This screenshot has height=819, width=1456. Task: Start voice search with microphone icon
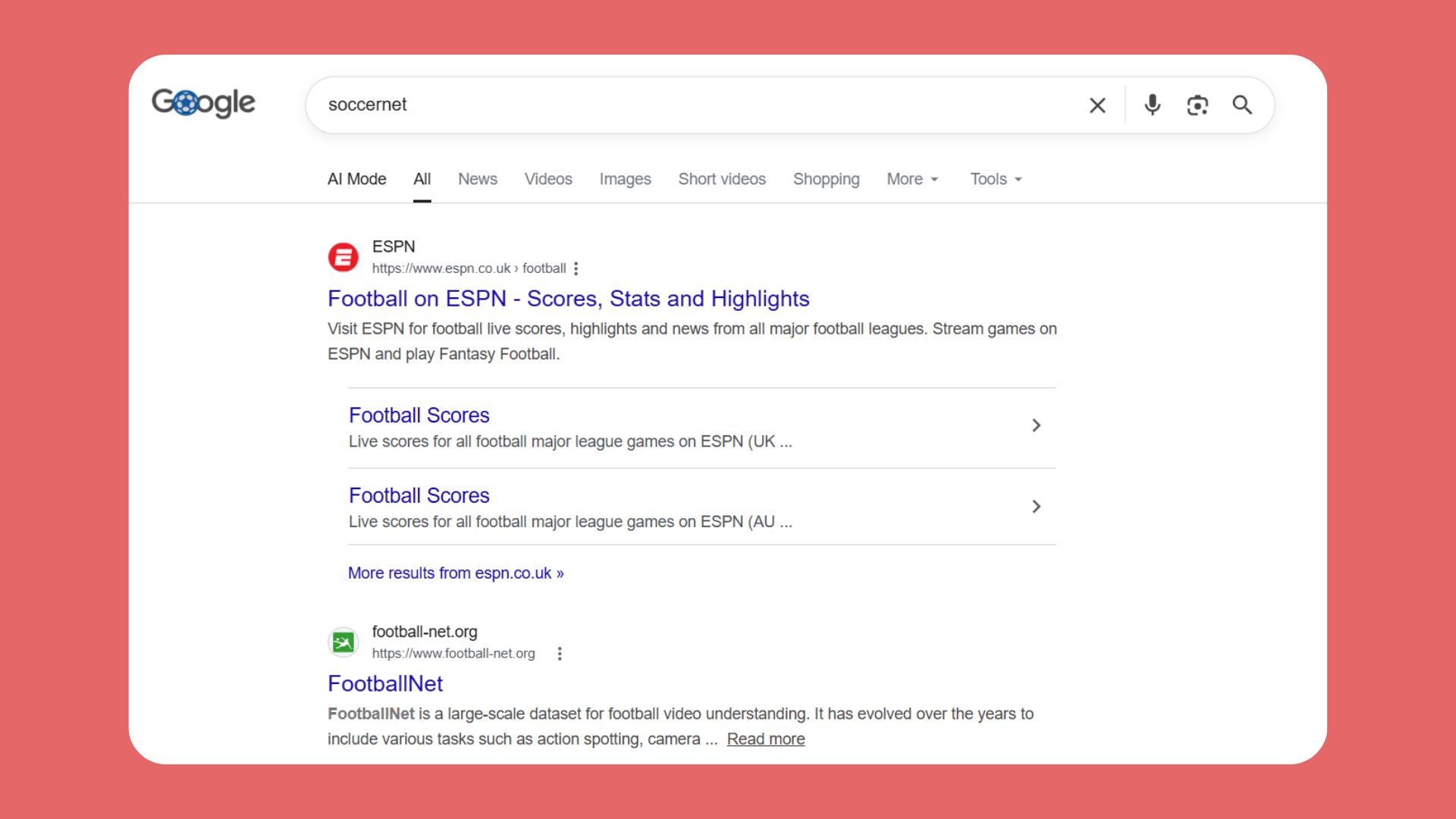1153,105
